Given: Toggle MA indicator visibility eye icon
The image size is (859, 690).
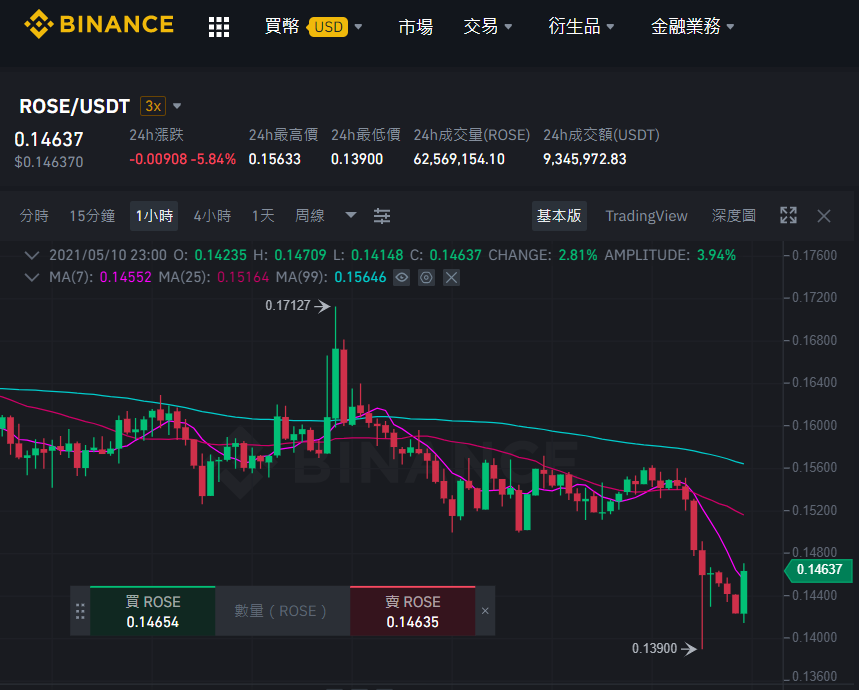Looking at the screenshot, I should 402,278.
